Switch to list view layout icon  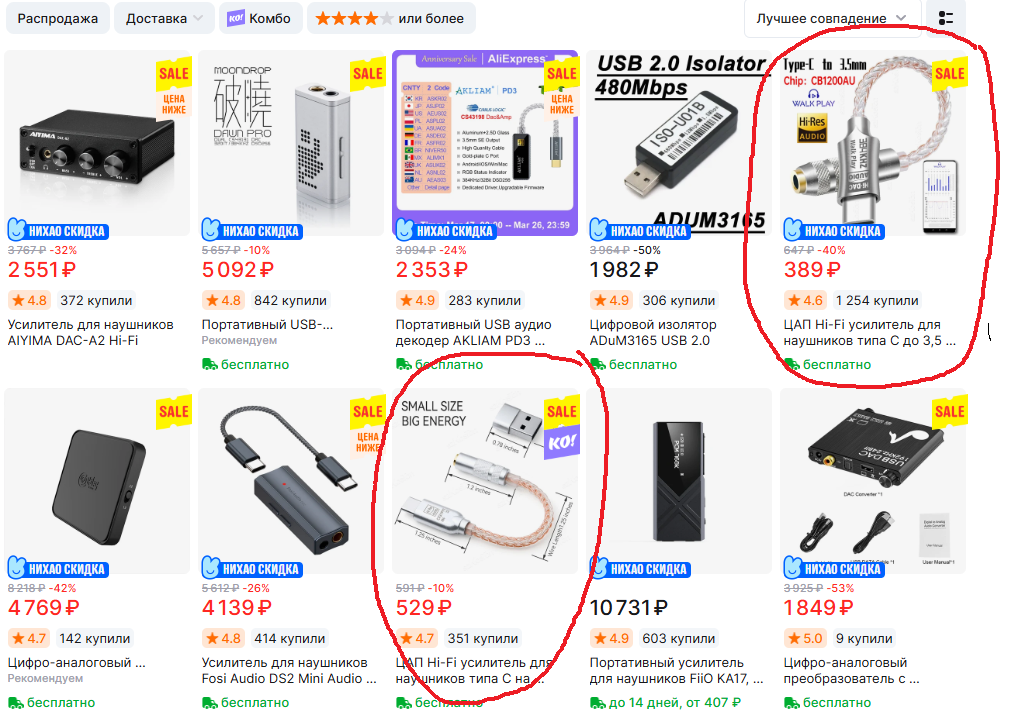tap(946, 18)
